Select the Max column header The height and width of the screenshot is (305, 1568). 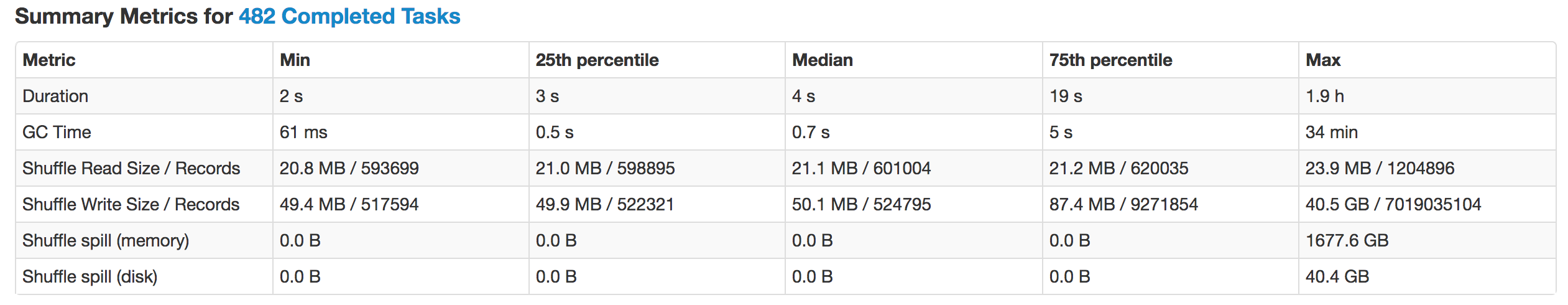pos(1322,60)
